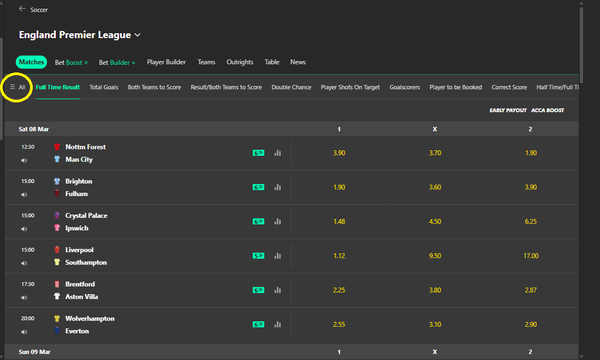Open Bet Builder badge for Brighton v Fulham
Image resolution: width=600 pixels, height=360 pixels.
[258, 187]
